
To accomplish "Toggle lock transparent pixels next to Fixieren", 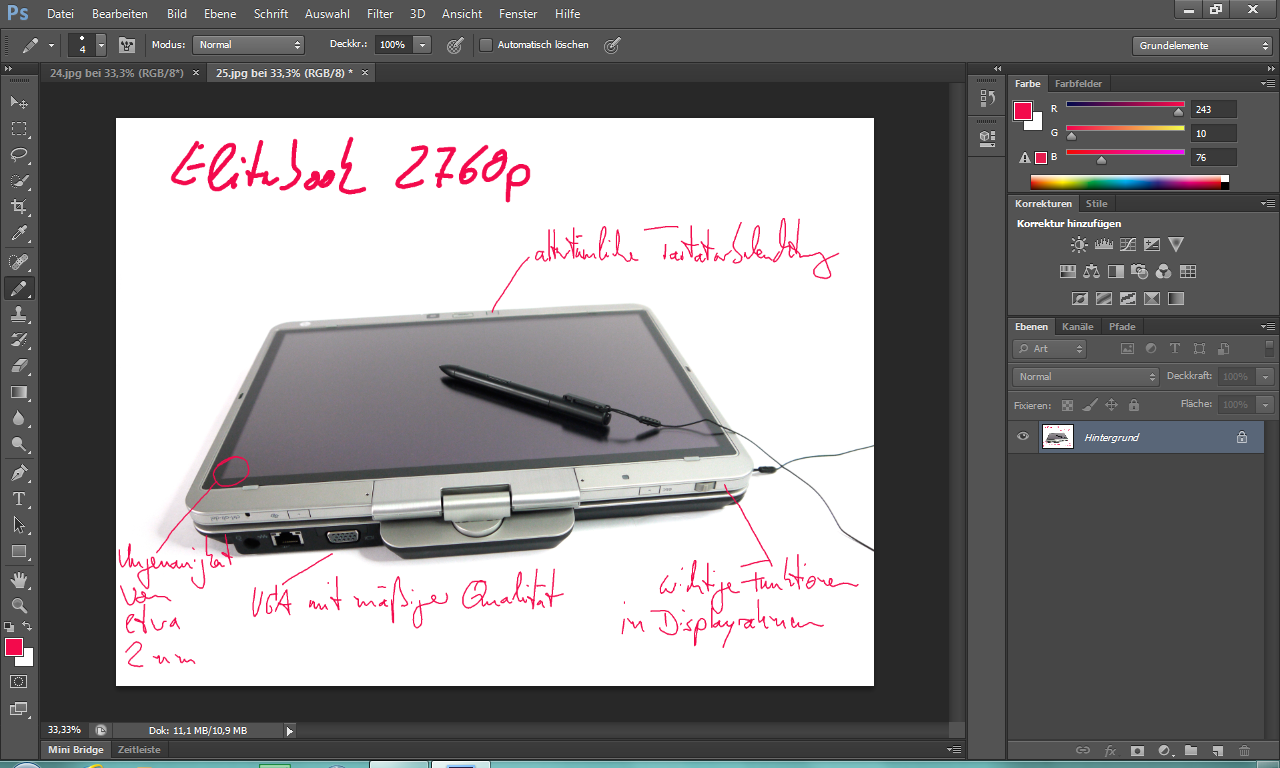I will [1067, 405].
